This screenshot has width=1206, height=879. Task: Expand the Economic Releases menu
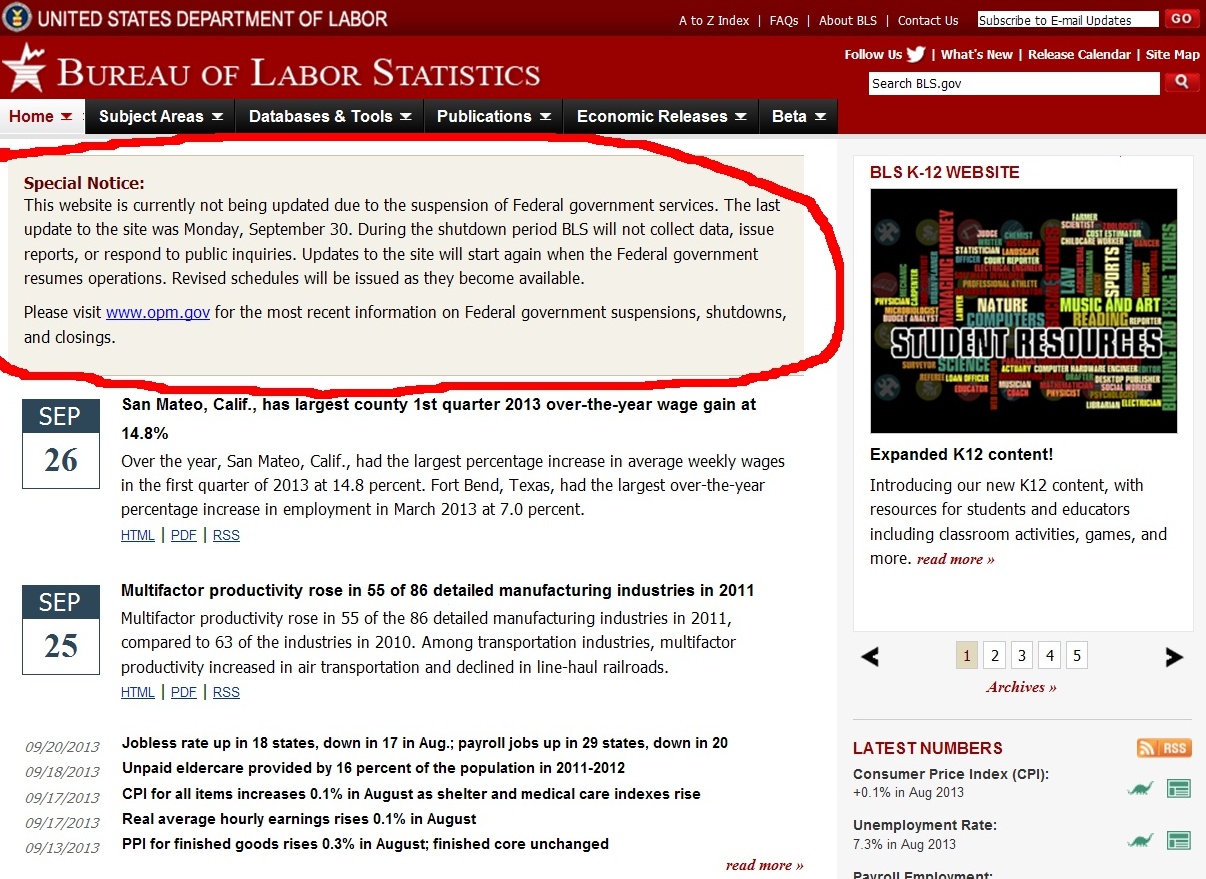(x=662, y=116)
